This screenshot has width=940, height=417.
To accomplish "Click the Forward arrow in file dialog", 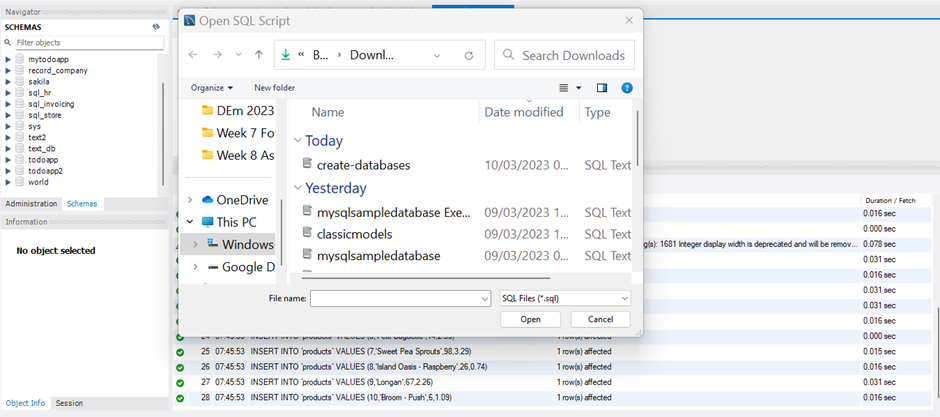I will [x=217, y=55].
